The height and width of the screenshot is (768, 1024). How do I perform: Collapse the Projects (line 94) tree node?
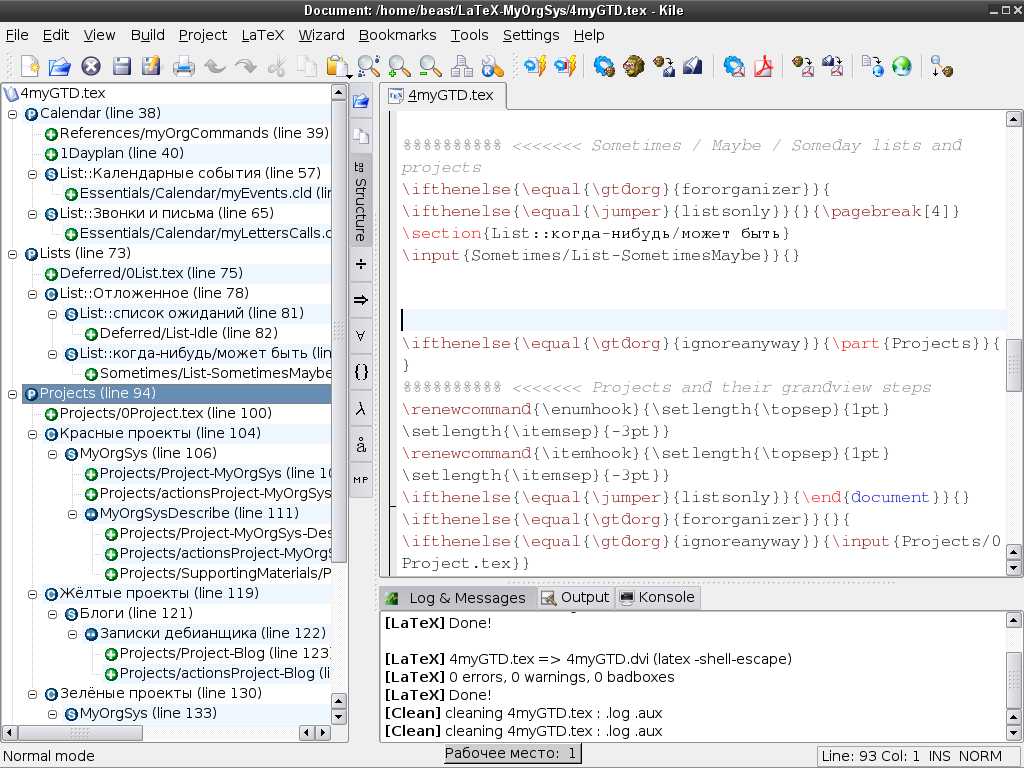pyautogui.click(x=12, y=393)
